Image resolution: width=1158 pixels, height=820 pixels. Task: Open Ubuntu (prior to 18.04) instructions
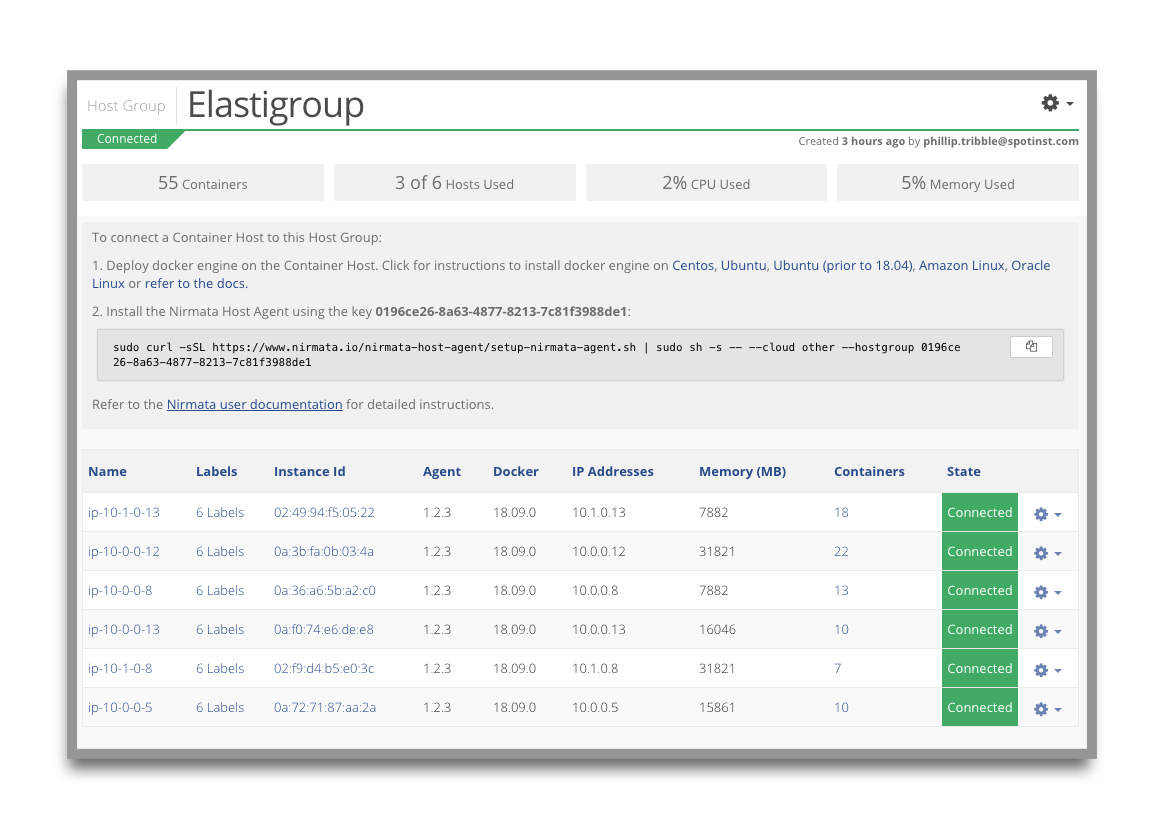(843, 265)
